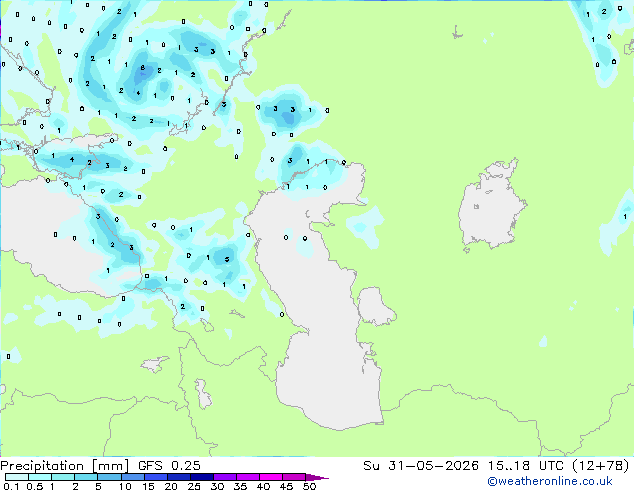The image size is (634, 490).
Task: Click the "15..18 UTC" time range
Action: click(525, 465)
